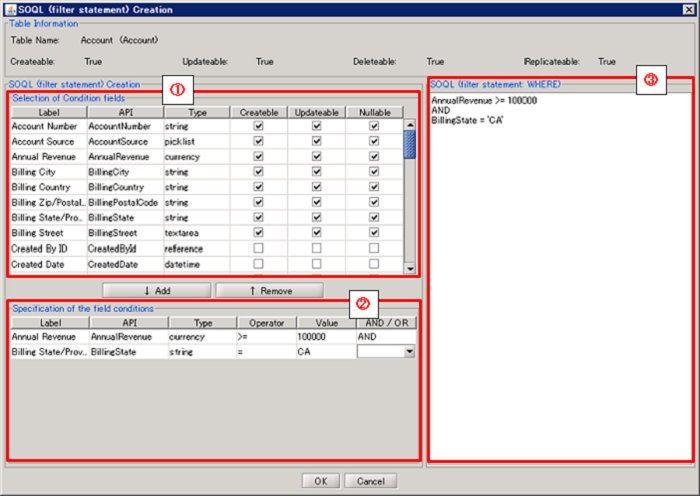Click the condition fields scrollbar up arrow

pos(409,126)
